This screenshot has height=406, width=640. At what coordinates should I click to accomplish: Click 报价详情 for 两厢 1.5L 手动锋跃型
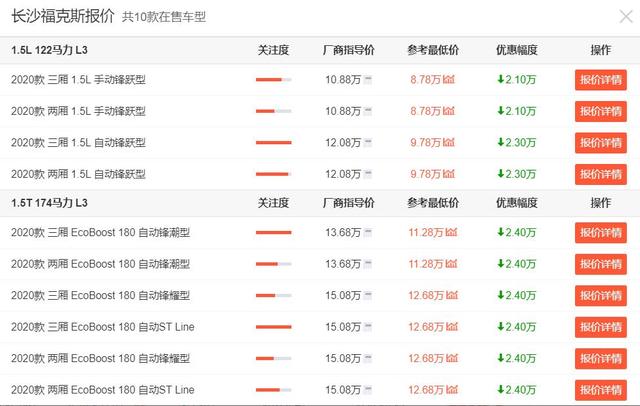click(x=601, y=111)
